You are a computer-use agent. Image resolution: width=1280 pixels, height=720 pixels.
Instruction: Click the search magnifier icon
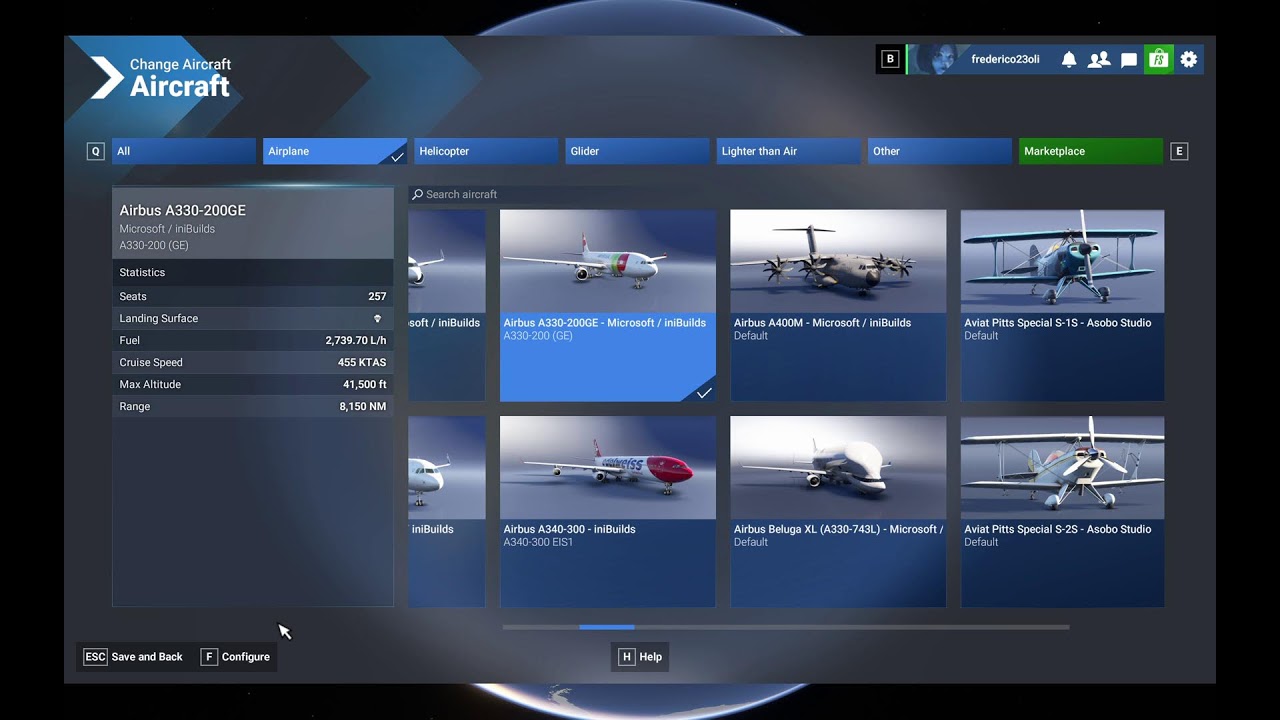click(x=418, y=194)
